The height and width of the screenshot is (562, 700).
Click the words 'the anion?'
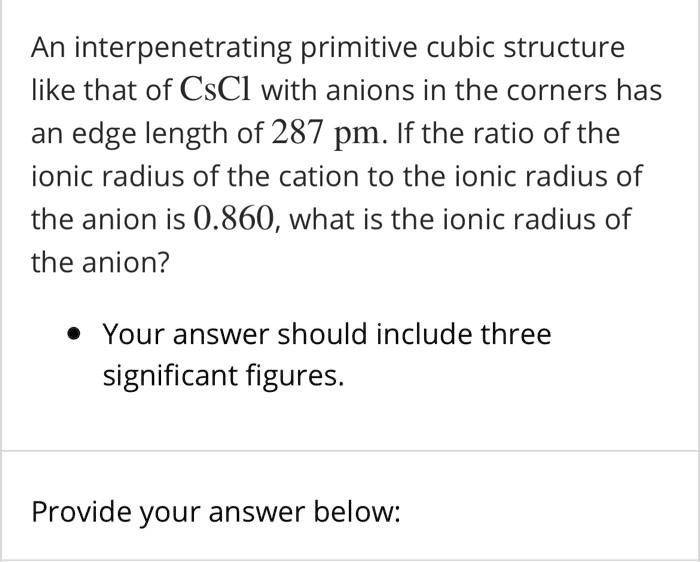pyautogui.click(x=101, y=262)
